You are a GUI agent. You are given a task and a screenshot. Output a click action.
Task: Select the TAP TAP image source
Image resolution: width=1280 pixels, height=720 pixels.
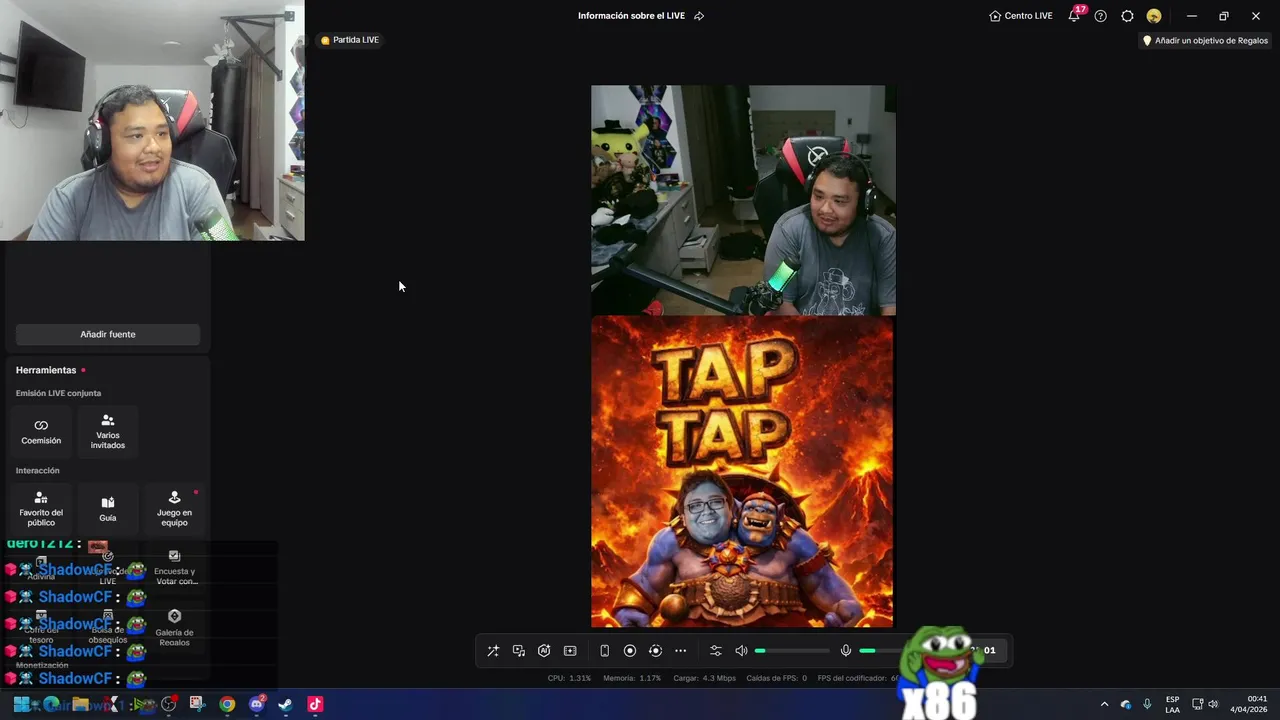click(x=742, y=472)
